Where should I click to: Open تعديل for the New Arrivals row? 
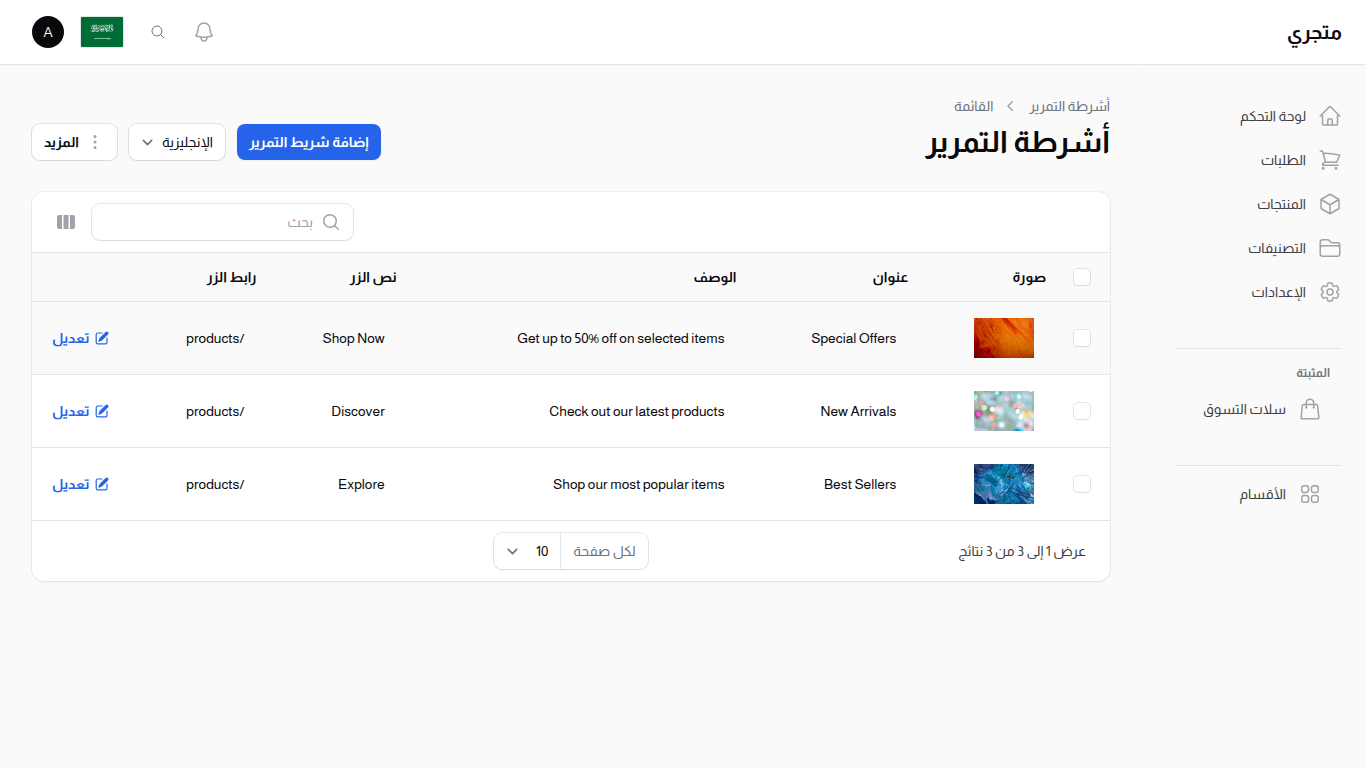pyautogui.click(x=80, y=411)
